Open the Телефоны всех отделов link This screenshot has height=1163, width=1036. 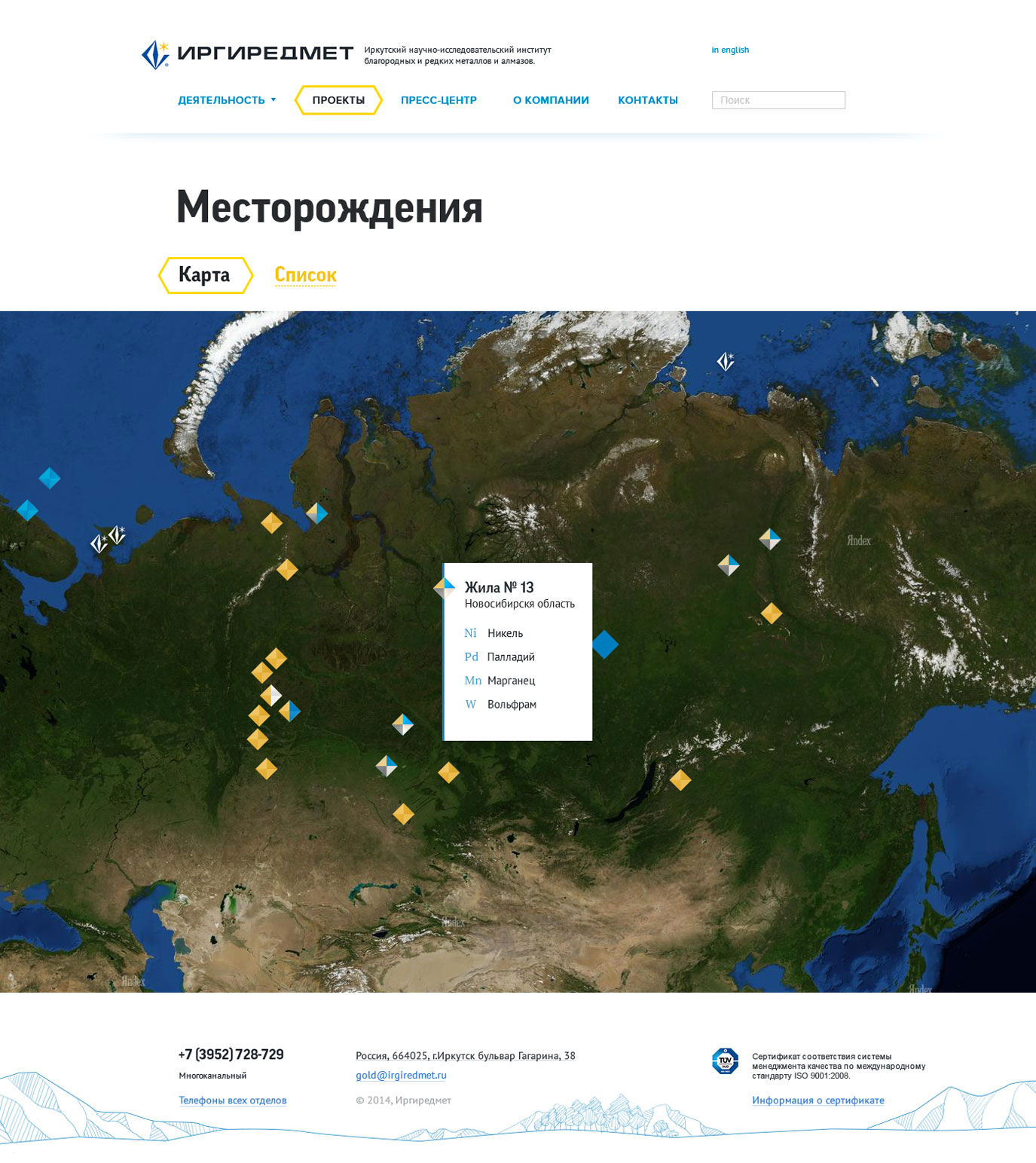pyautogui.click(x=232, y=1100)
